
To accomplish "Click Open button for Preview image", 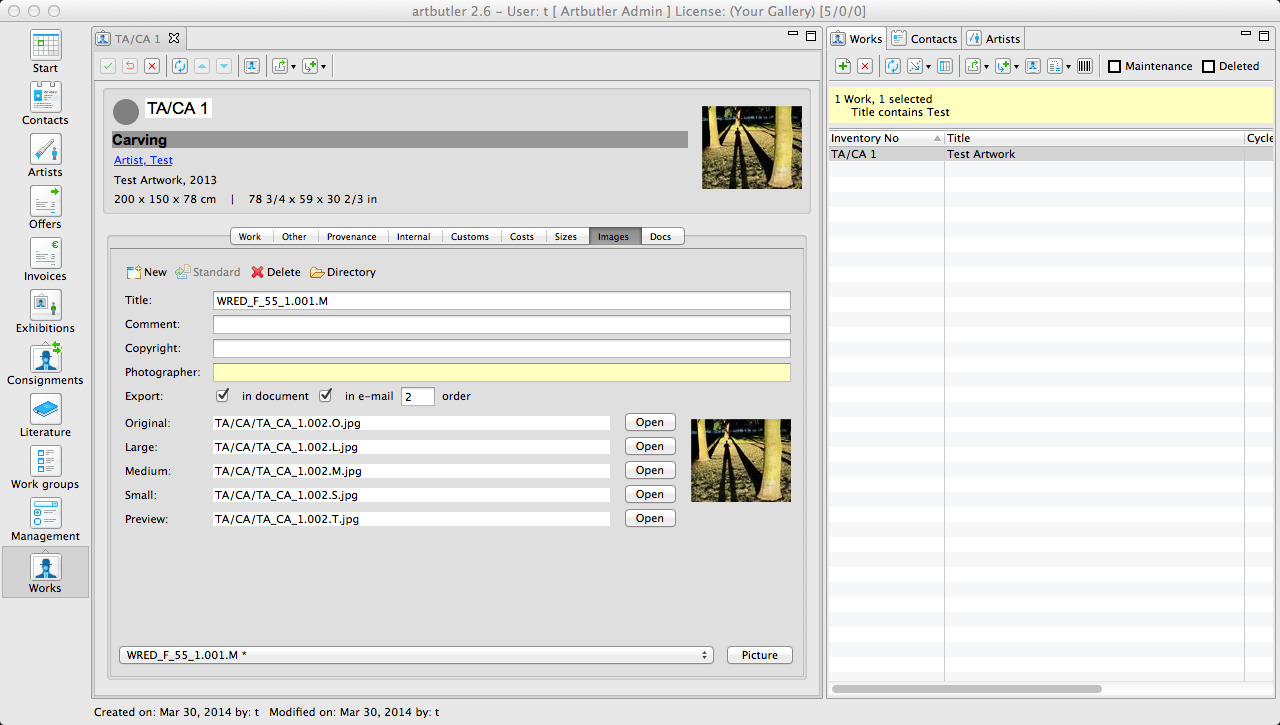I will tap(650, 518).
